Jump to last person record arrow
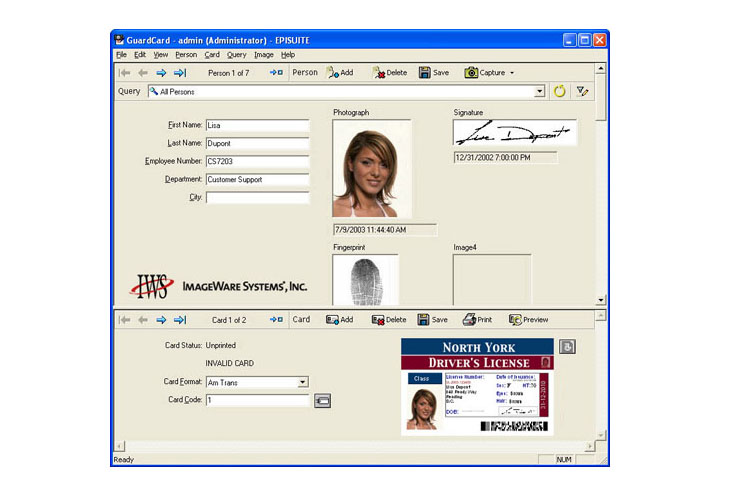750x500 pixels. [180, 73]
